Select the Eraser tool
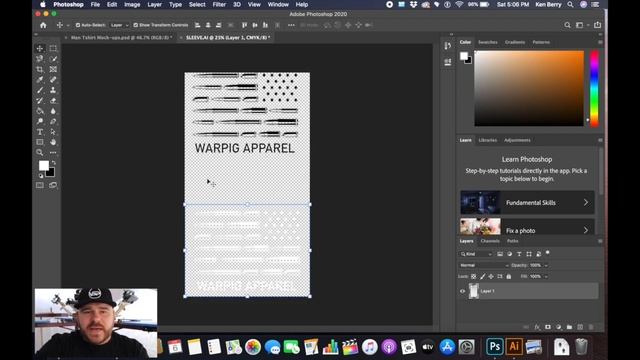This screenshot has width=640, height=360. [53, 100]
